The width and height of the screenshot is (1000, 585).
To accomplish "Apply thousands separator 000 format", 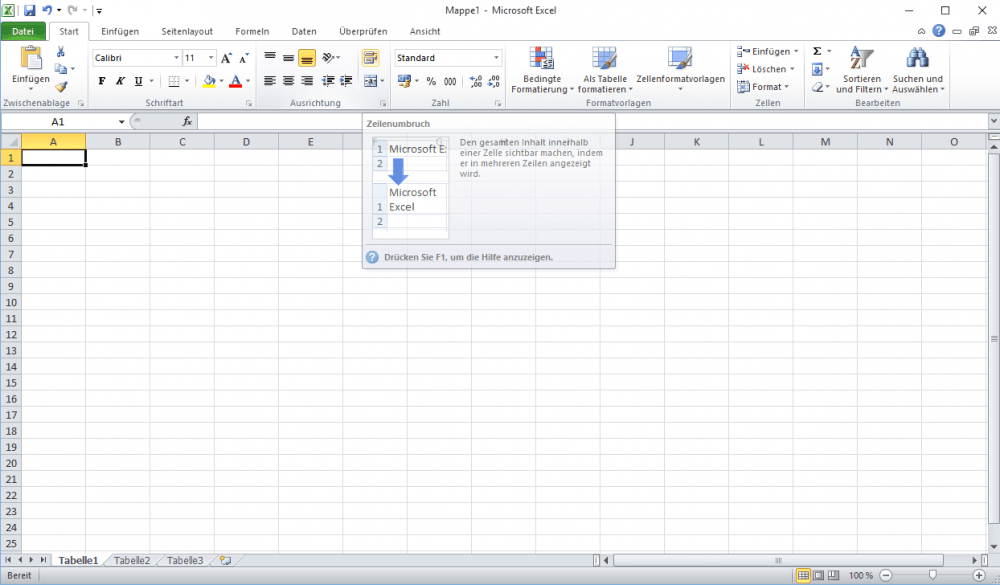I will (x=450, y=81).
